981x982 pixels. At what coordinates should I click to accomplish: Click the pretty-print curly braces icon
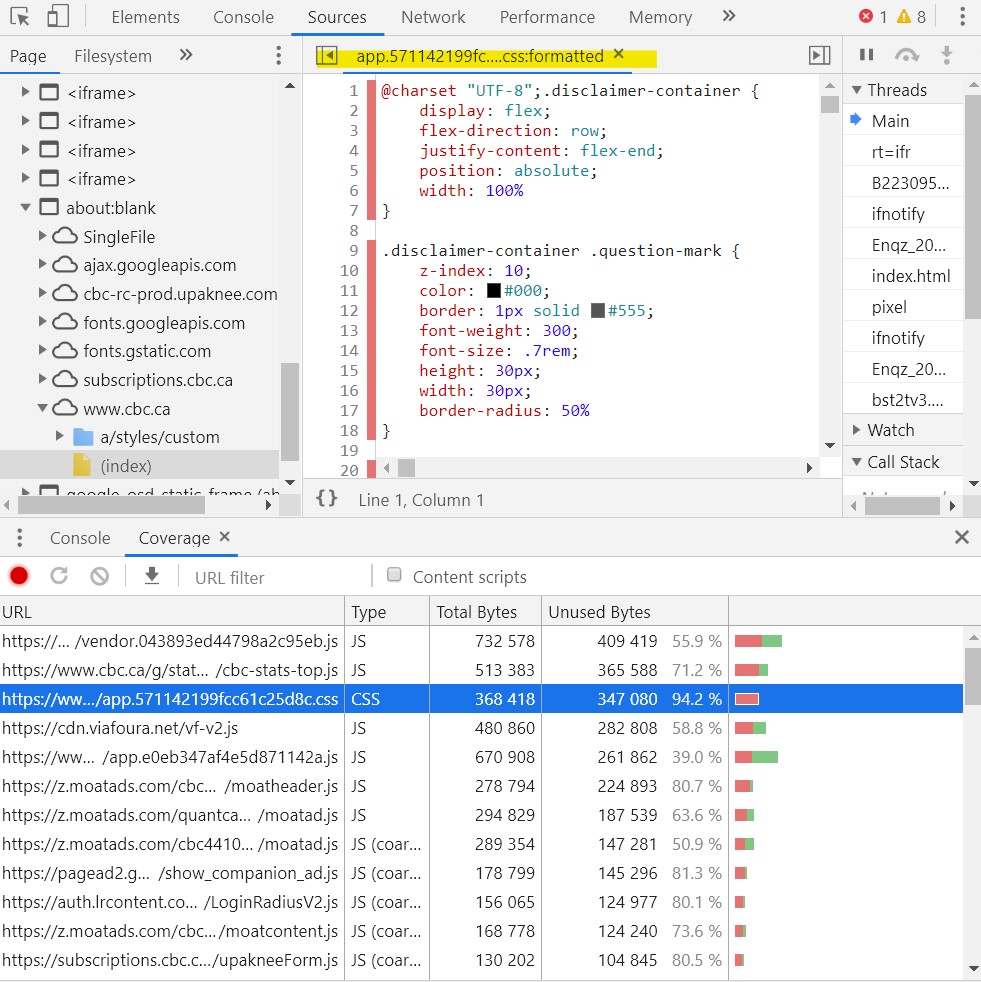coord(326,499)
